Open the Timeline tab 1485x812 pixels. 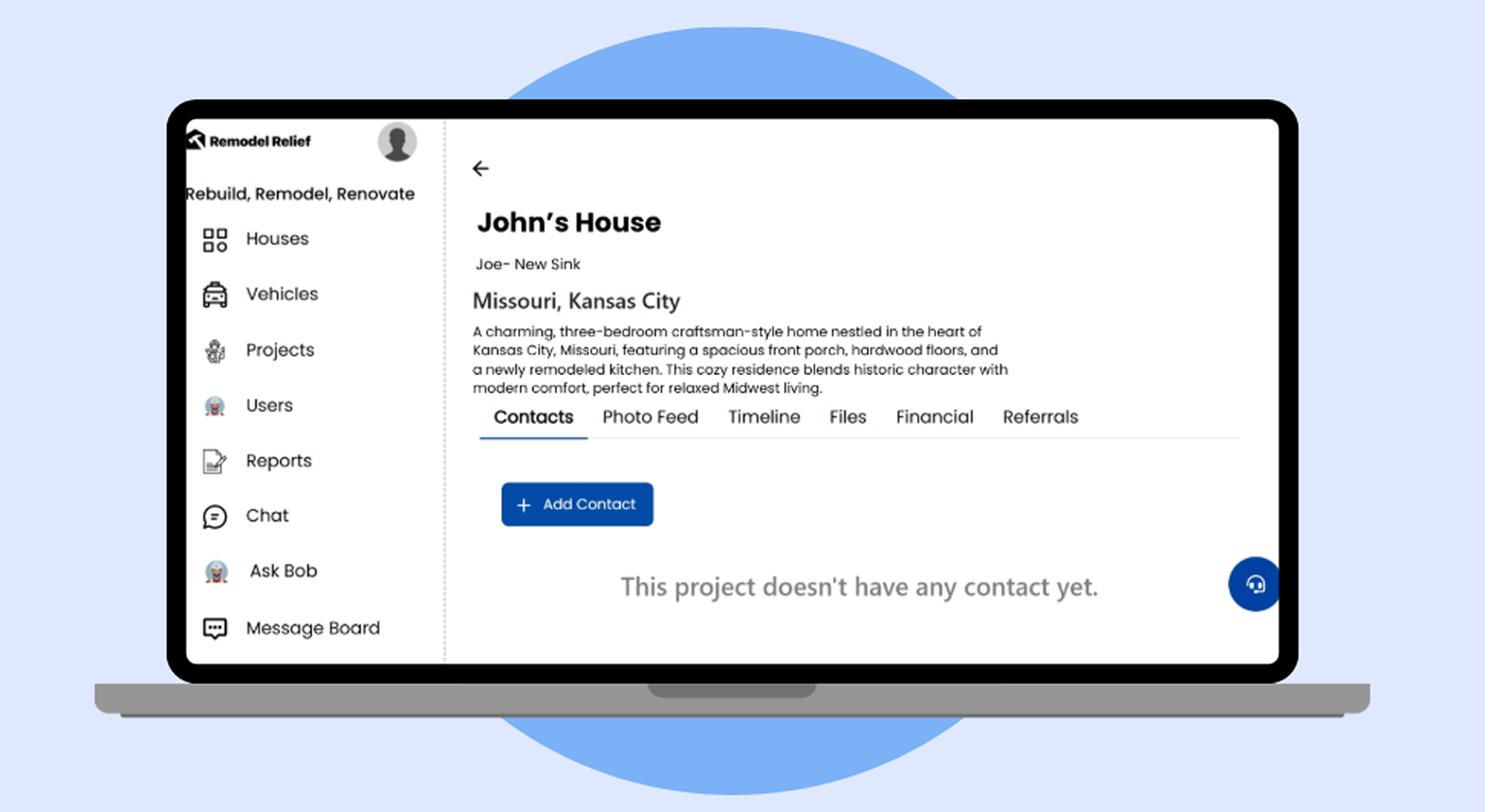point(763,417)
